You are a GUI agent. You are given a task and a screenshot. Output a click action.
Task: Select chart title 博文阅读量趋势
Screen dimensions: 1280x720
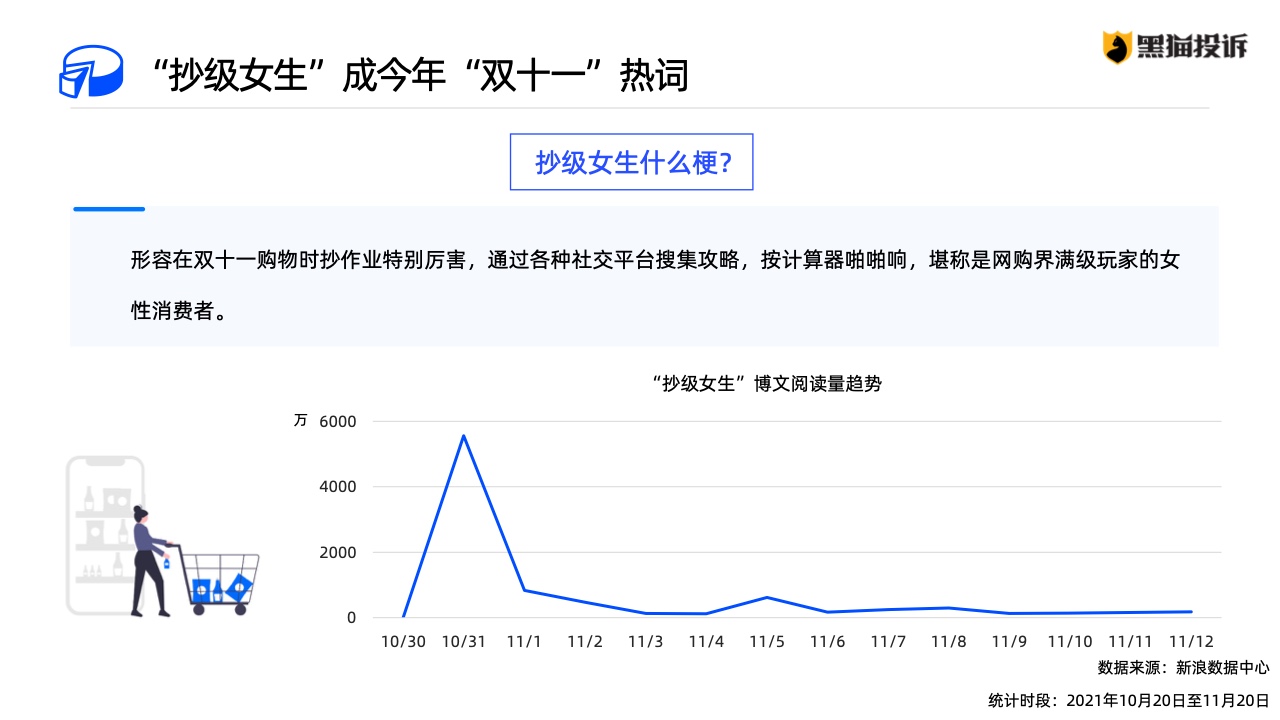(766, 384)
